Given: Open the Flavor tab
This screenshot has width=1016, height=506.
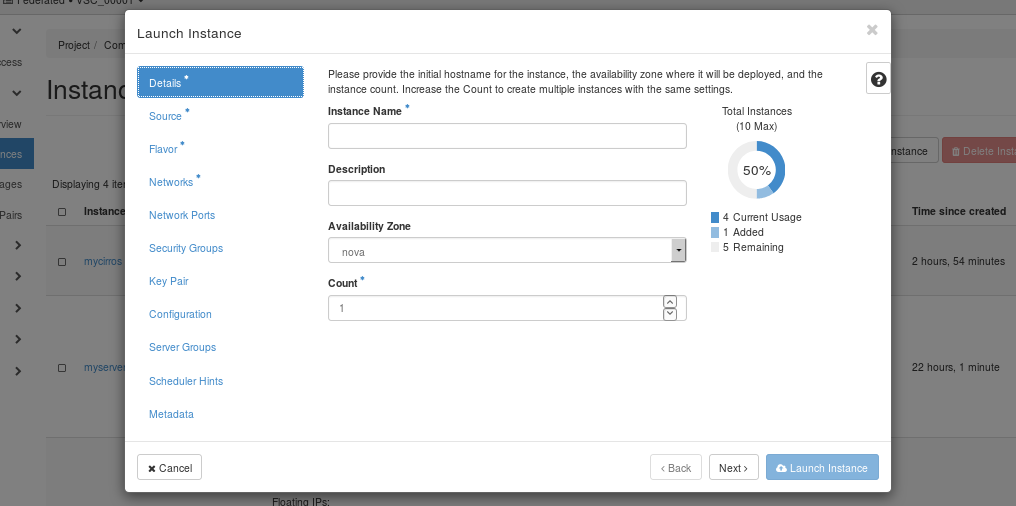Looking at the screenshot, I should point(163,149).
